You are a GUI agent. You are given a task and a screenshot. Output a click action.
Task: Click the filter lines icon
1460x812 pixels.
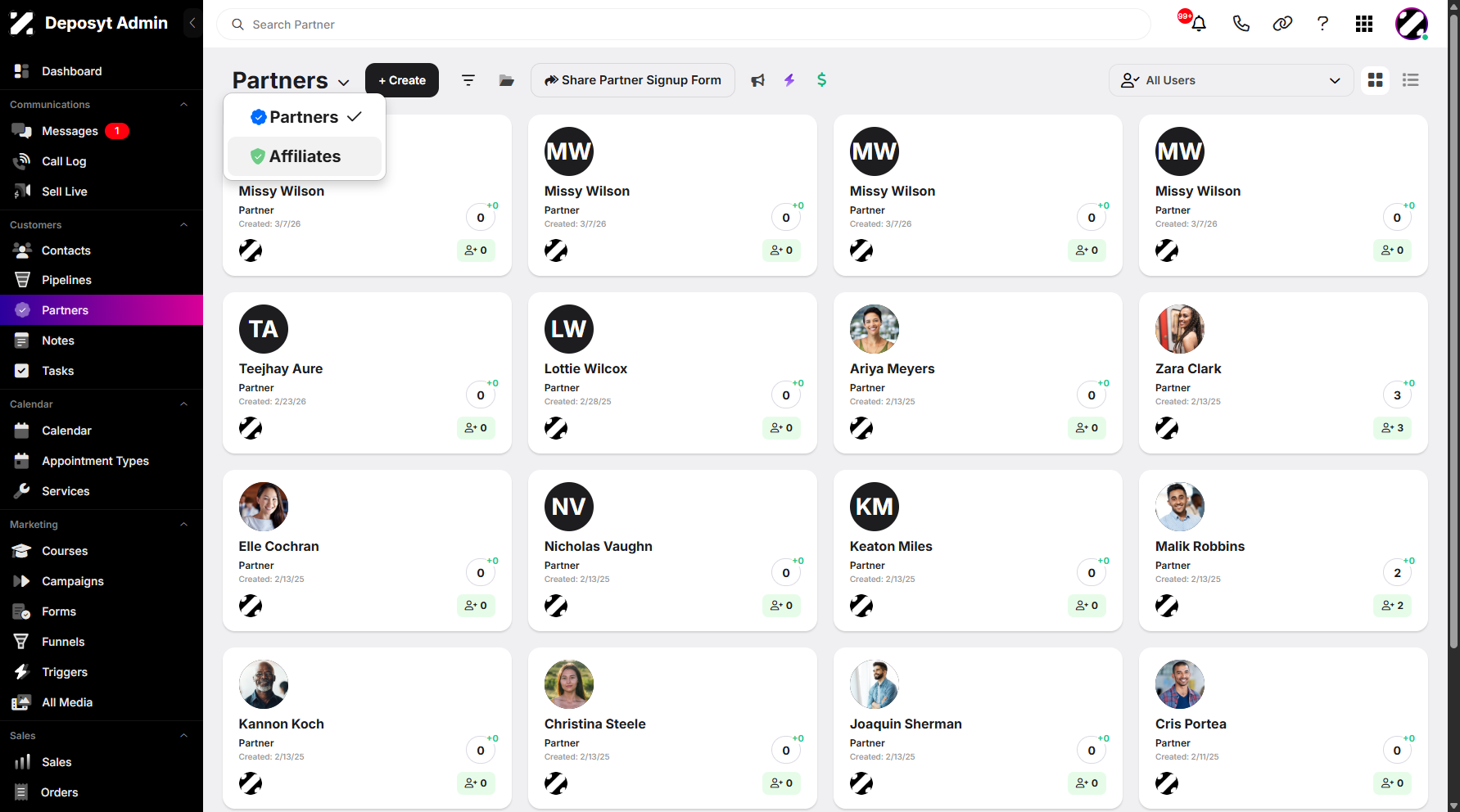tap(468, 80)
